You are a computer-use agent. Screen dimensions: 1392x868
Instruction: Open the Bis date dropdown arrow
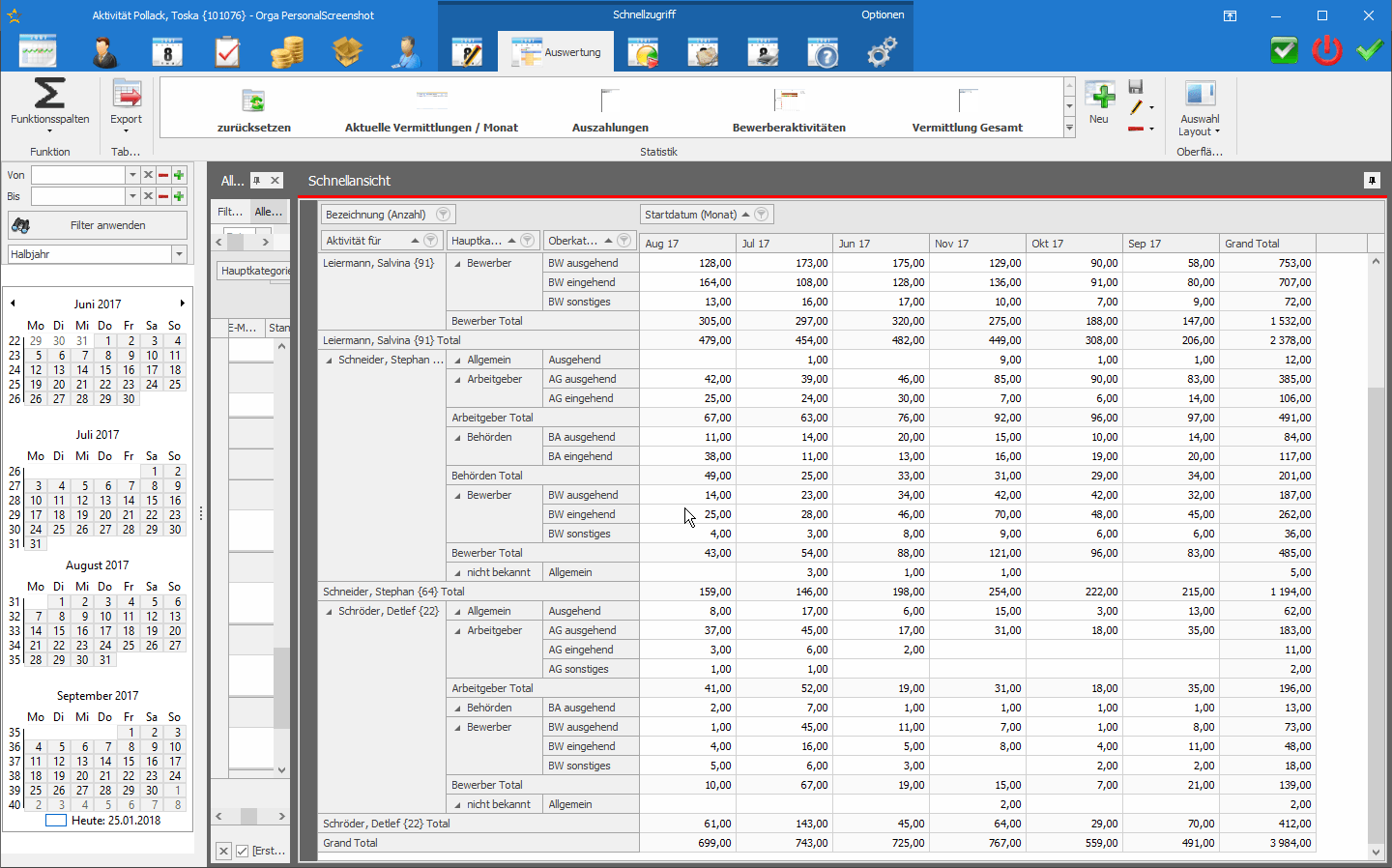(x=132, y=196)
